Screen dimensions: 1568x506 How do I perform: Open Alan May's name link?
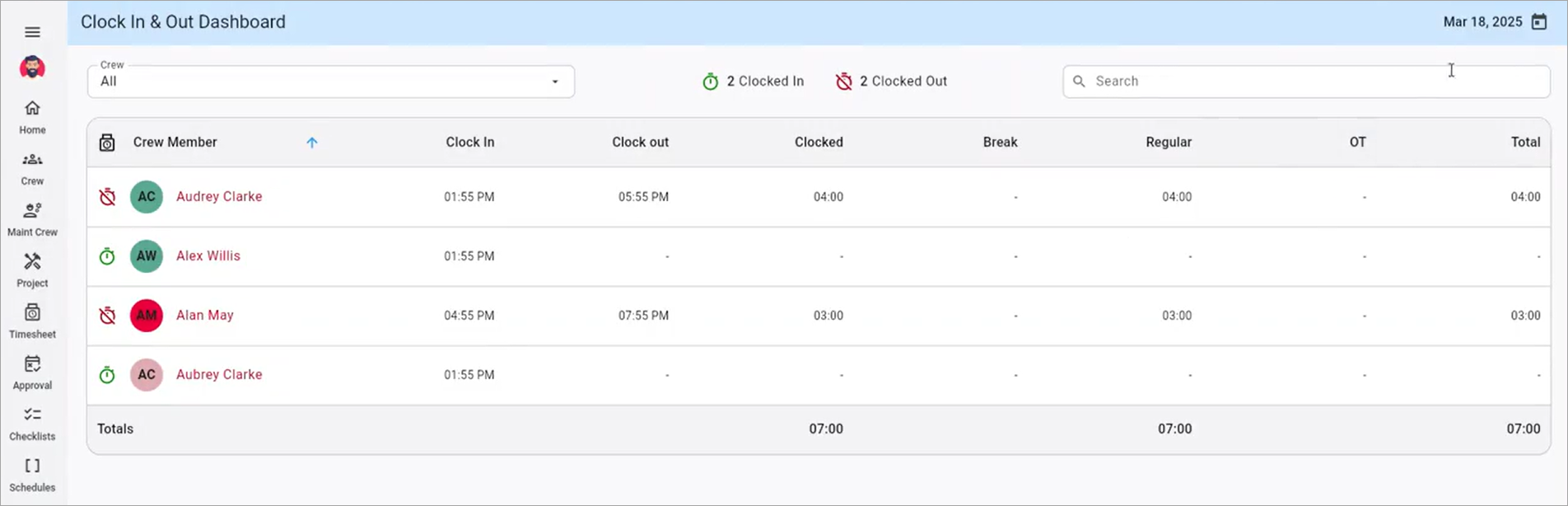tap(205, 316)
